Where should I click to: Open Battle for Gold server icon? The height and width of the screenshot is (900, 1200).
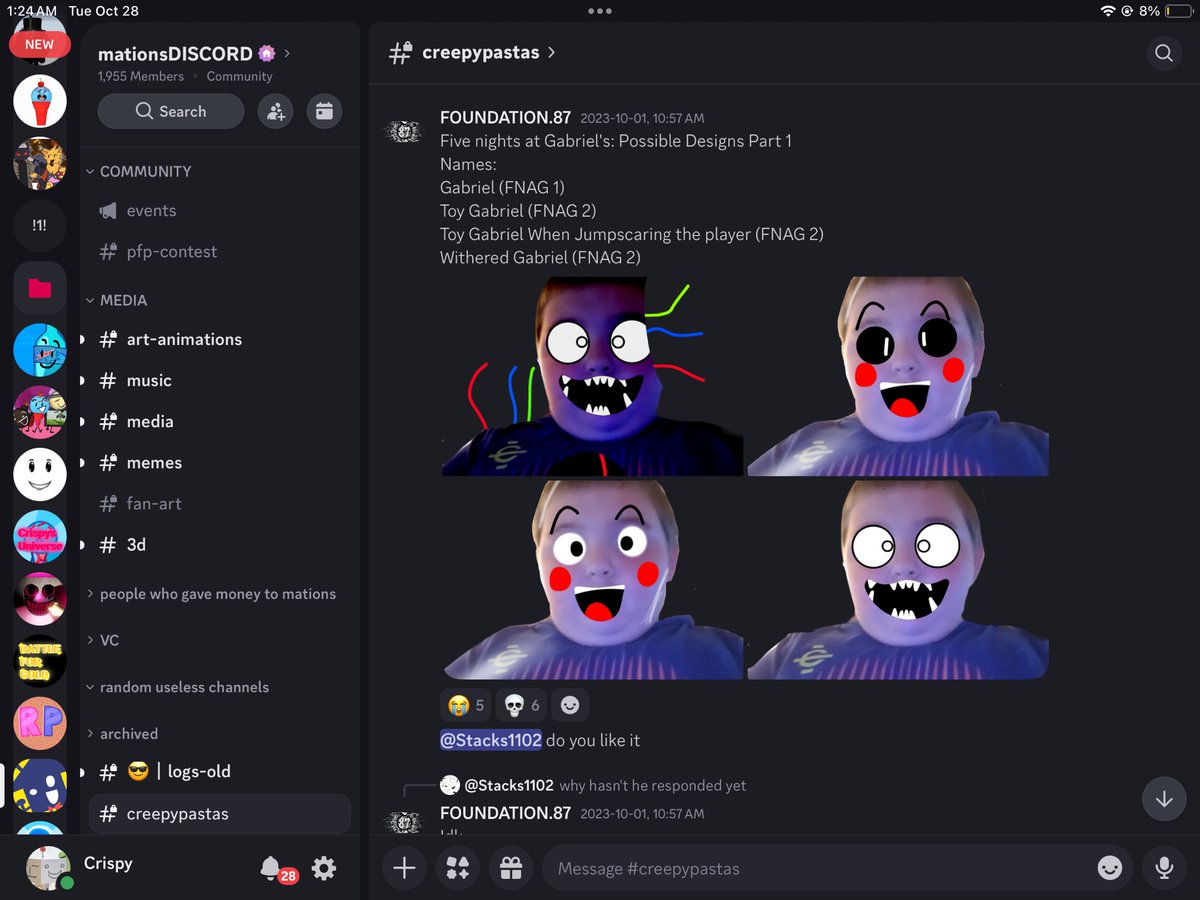pyautogui.click(x=40, y=660)
